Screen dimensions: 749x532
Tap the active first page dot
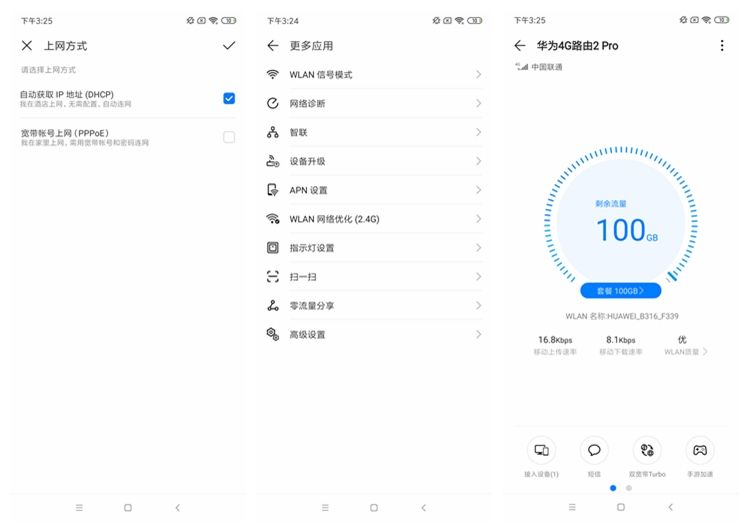click(x=613, y=488)
